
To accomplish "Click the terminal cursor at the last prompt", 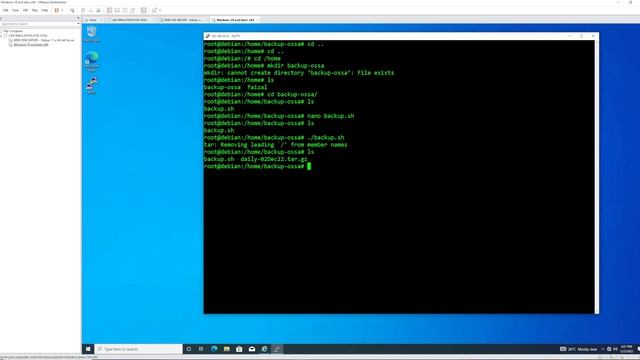I will click(x=309, y=166).
